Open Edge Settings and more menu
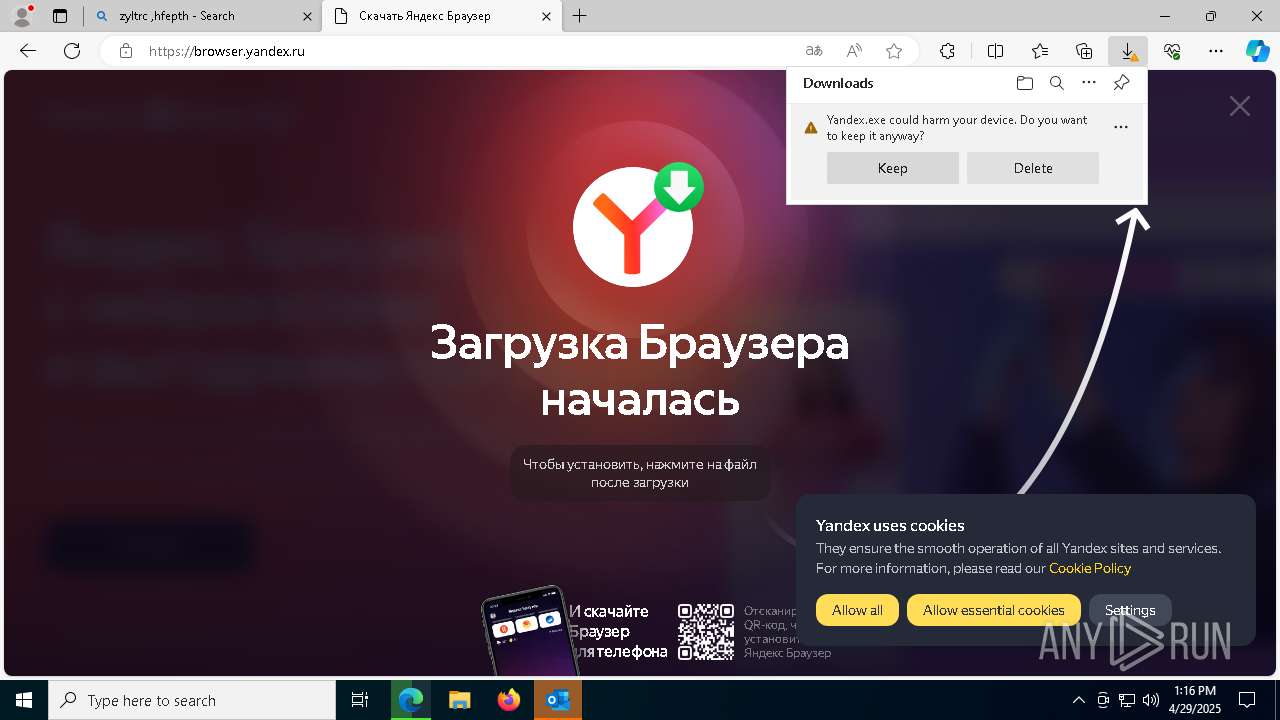Viewport: 1280px width, 720px height. click(x=1216, y=51)
